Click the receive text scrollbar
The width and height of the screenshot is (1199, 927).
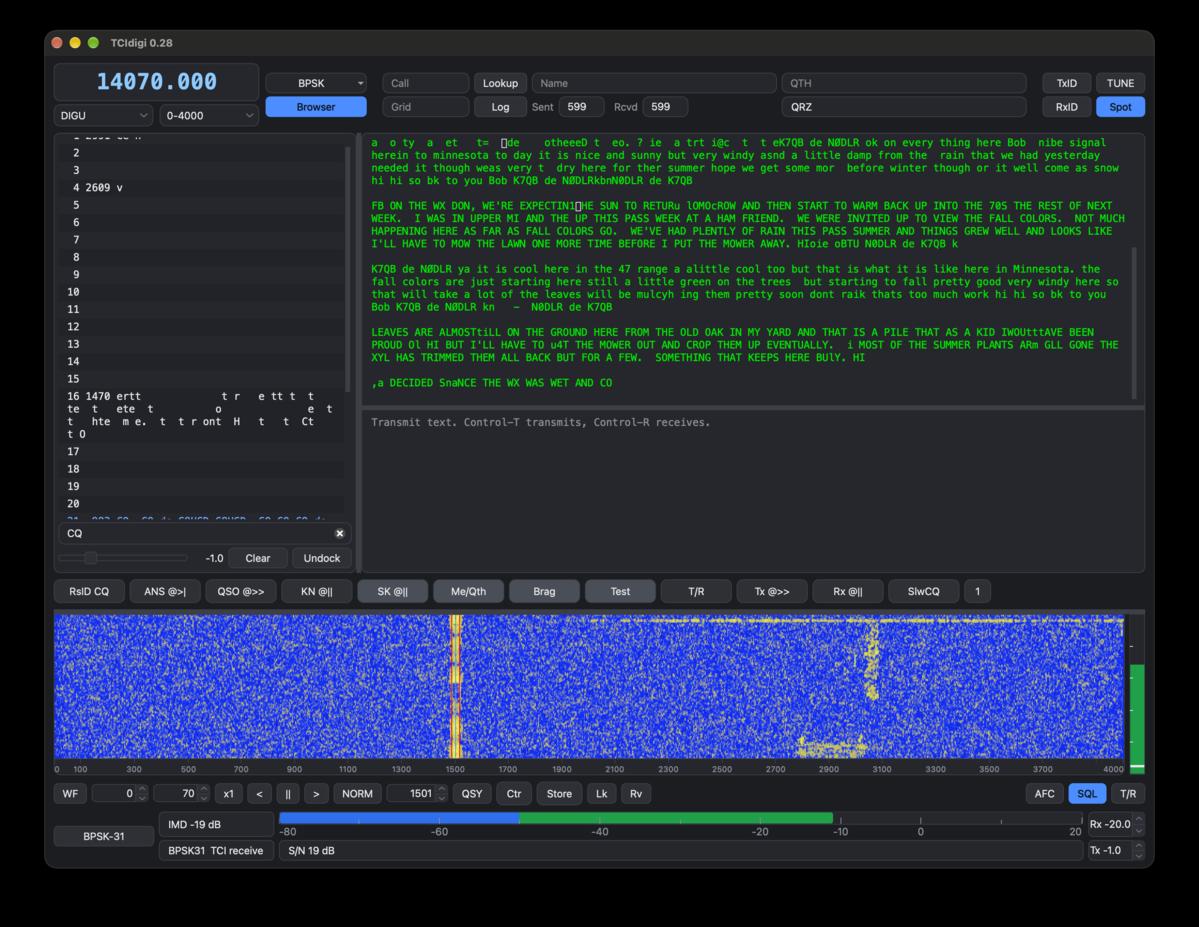pyautogui.click(x=1134, y=322)
